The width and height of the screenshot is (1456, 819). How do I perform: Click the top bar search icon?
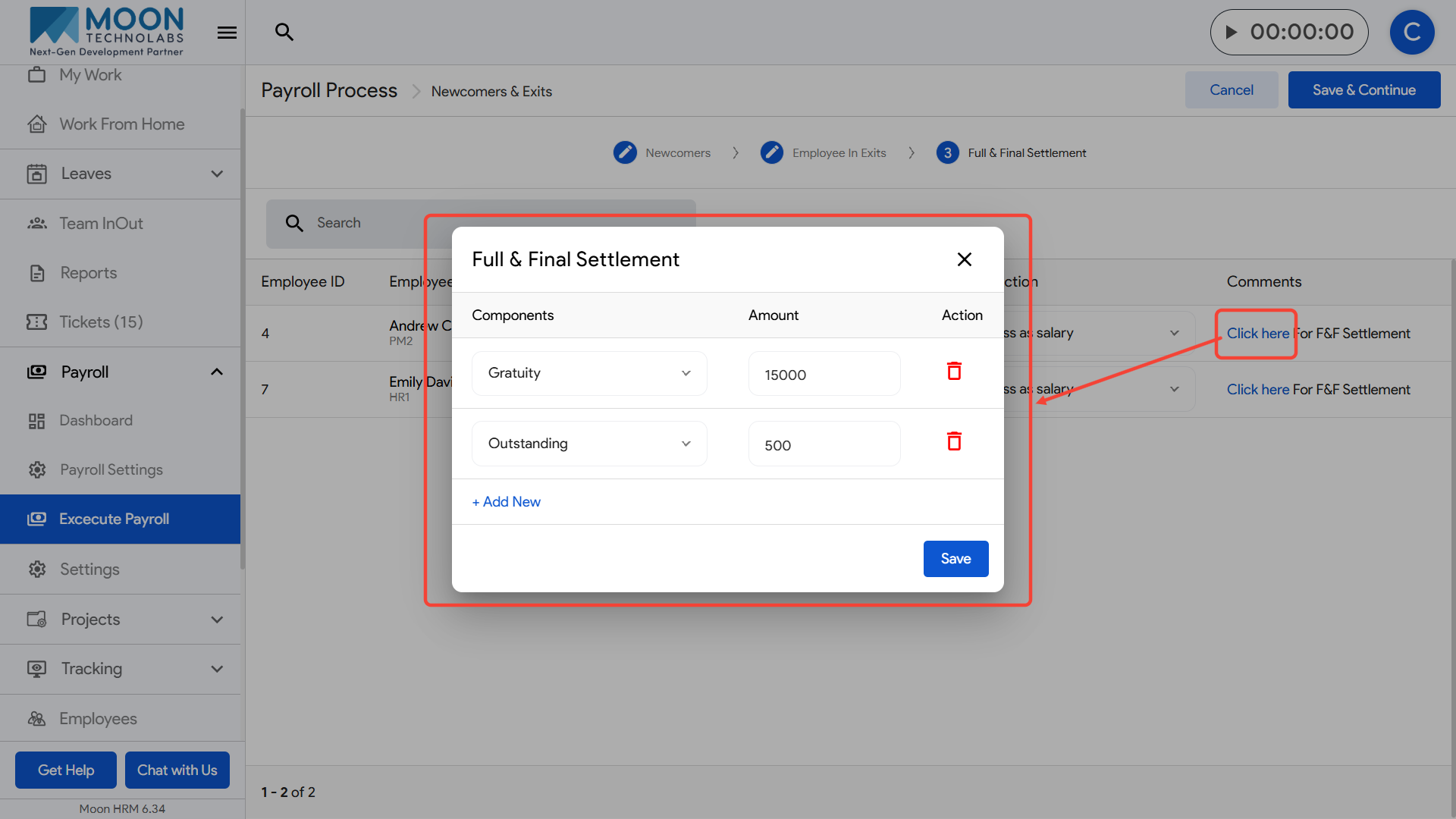tap(284, 32)
